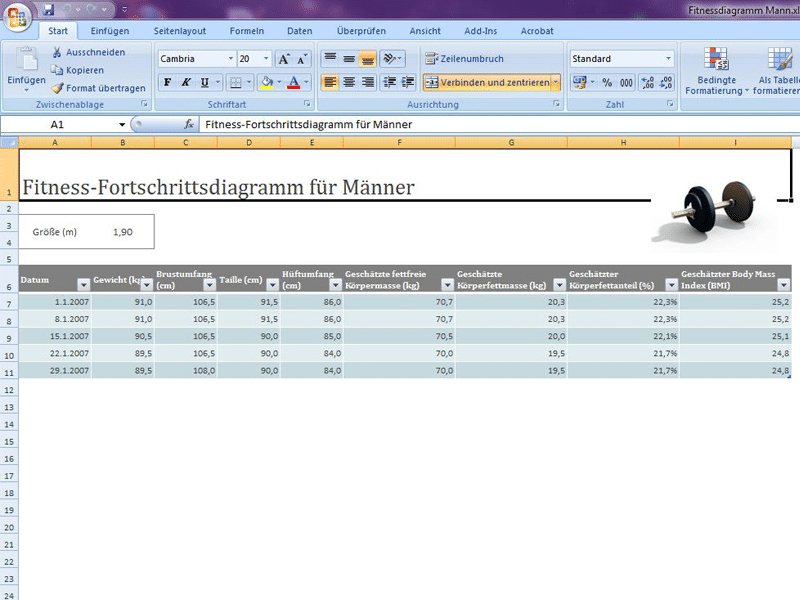
Task: Decrease font size with small A icon
Action: 302,59
